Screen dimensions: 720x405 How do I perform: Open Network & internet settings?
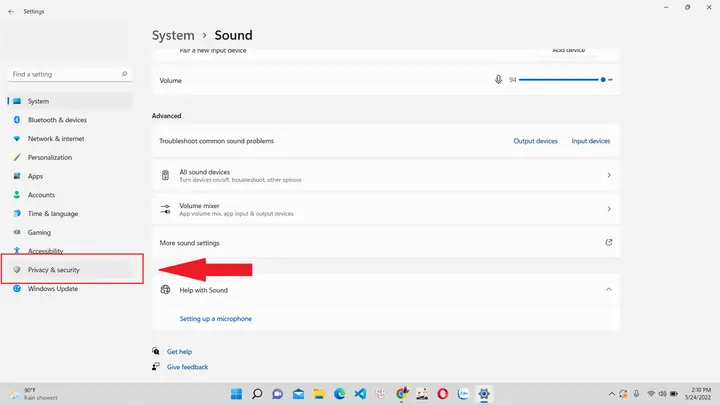pyautogui.click(x=70, y=139)
